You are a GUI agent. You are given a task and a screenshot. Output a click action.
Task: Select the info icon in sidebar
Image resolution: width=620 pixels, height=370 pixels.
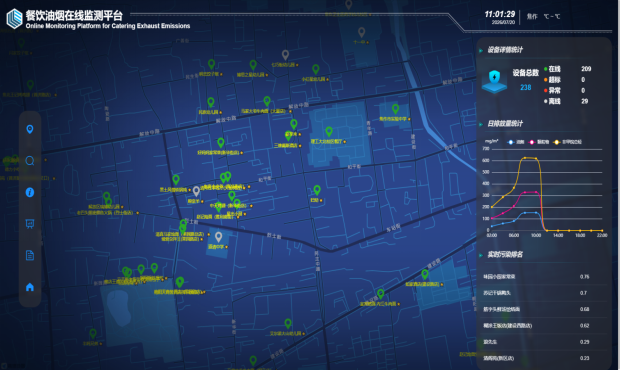[x=30, y=193]
